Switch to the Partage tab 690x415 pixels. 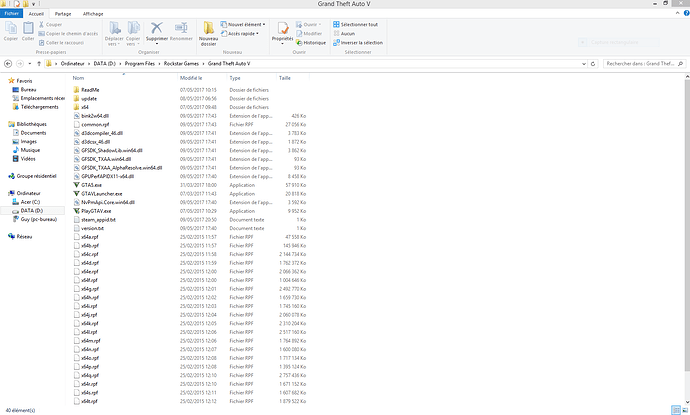[63, 14]
